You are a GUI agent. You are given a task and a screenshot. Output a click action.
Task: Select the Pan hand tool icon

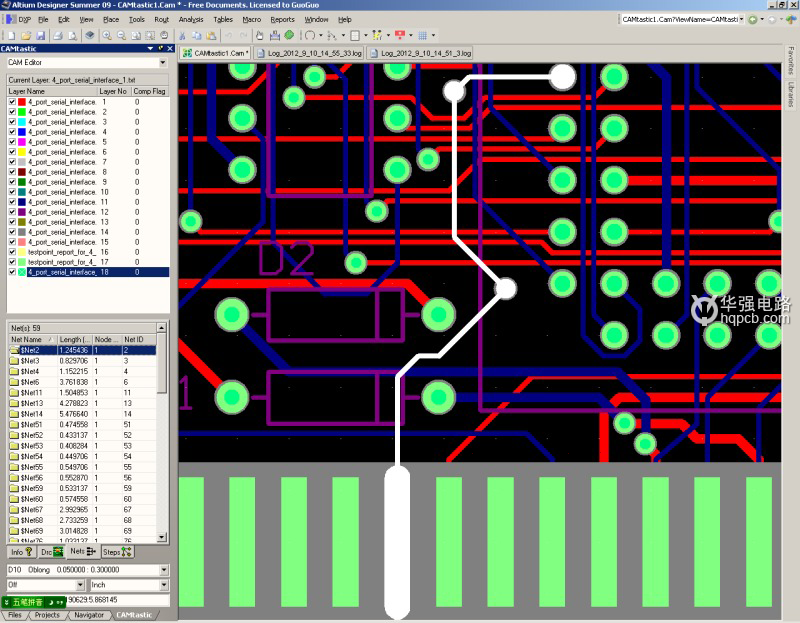point(259,35)
